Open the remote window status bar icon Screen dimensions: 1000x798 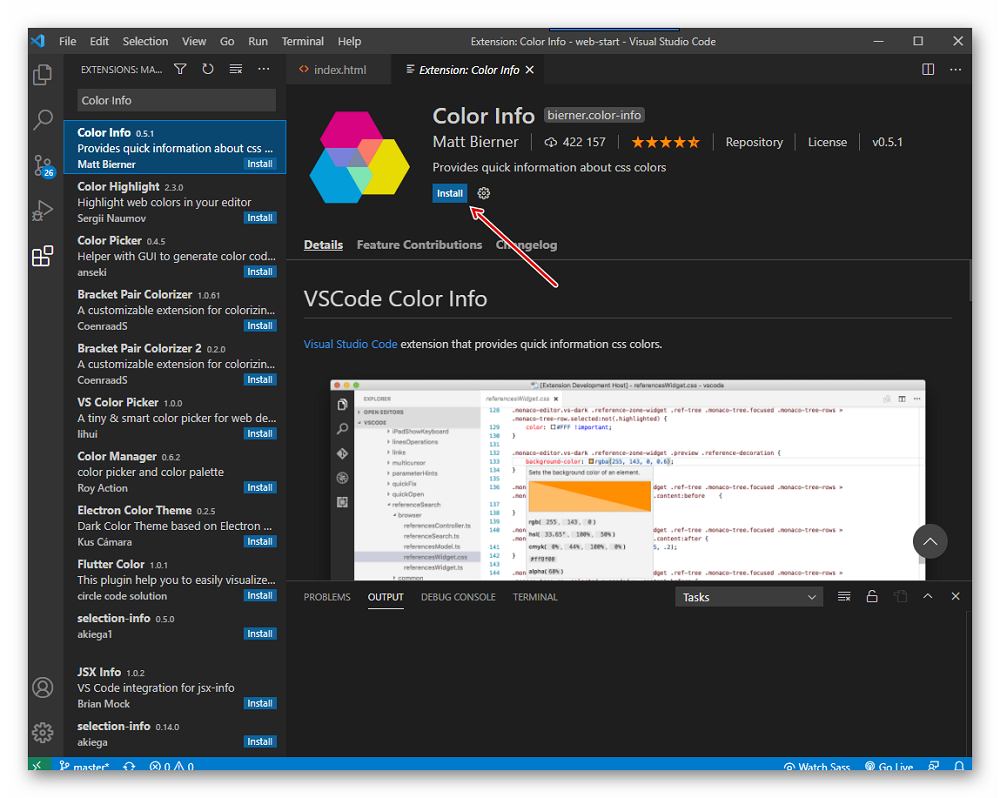[x=38, y=765]
